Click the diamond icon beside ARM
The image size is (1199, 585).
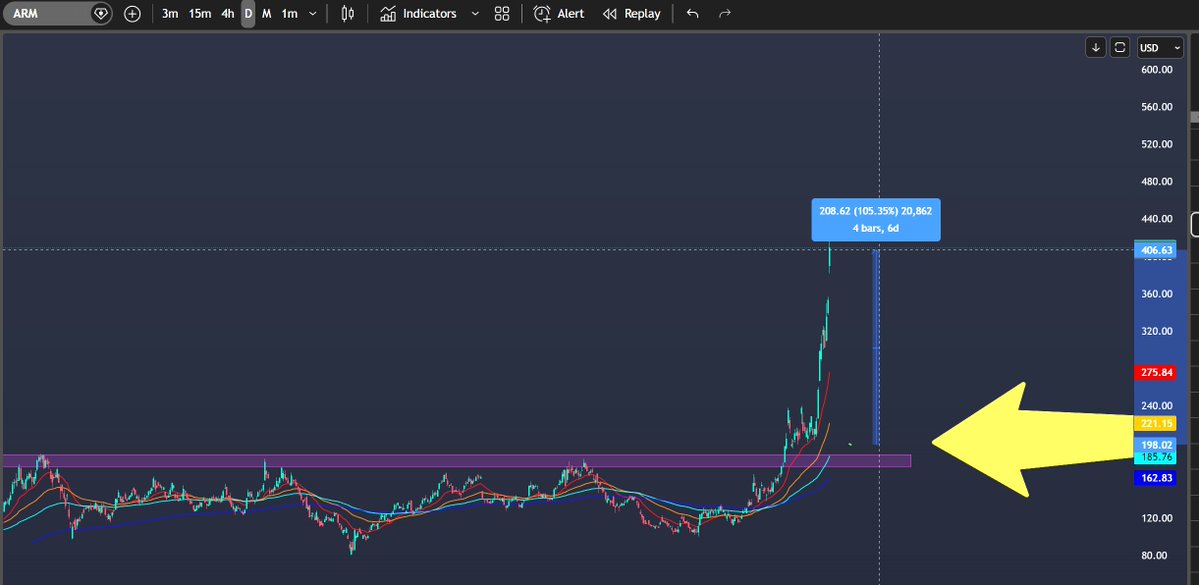pyautogui.click(x=101, y=14)
